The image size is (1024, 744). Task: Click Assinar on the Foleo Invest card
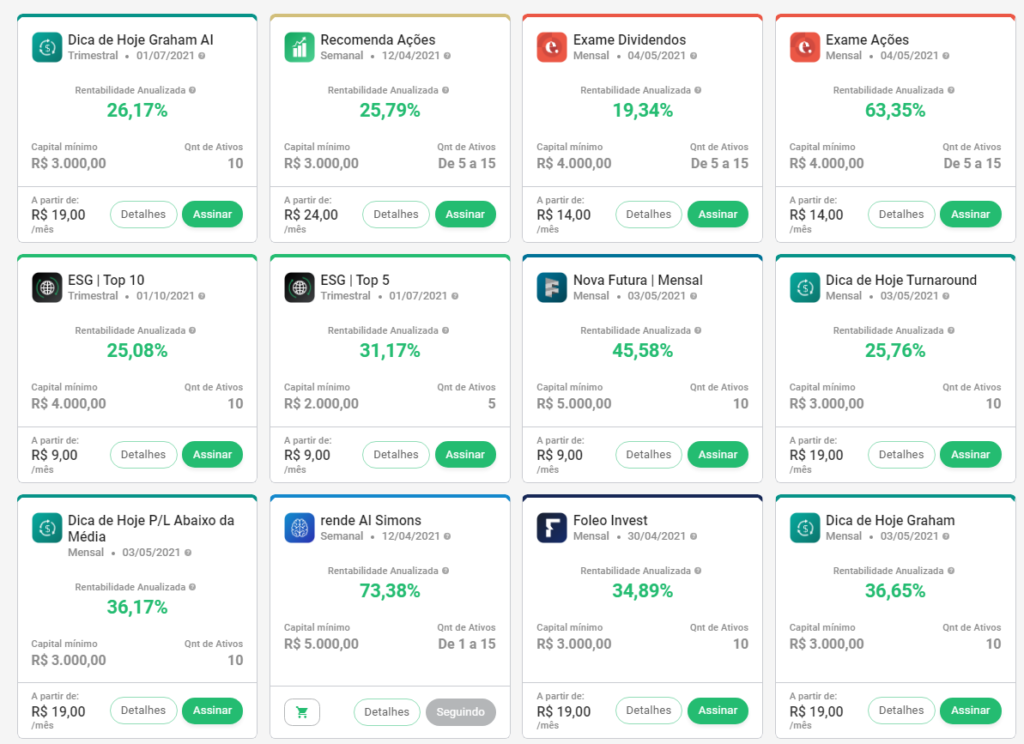click(x=717, y=710)
